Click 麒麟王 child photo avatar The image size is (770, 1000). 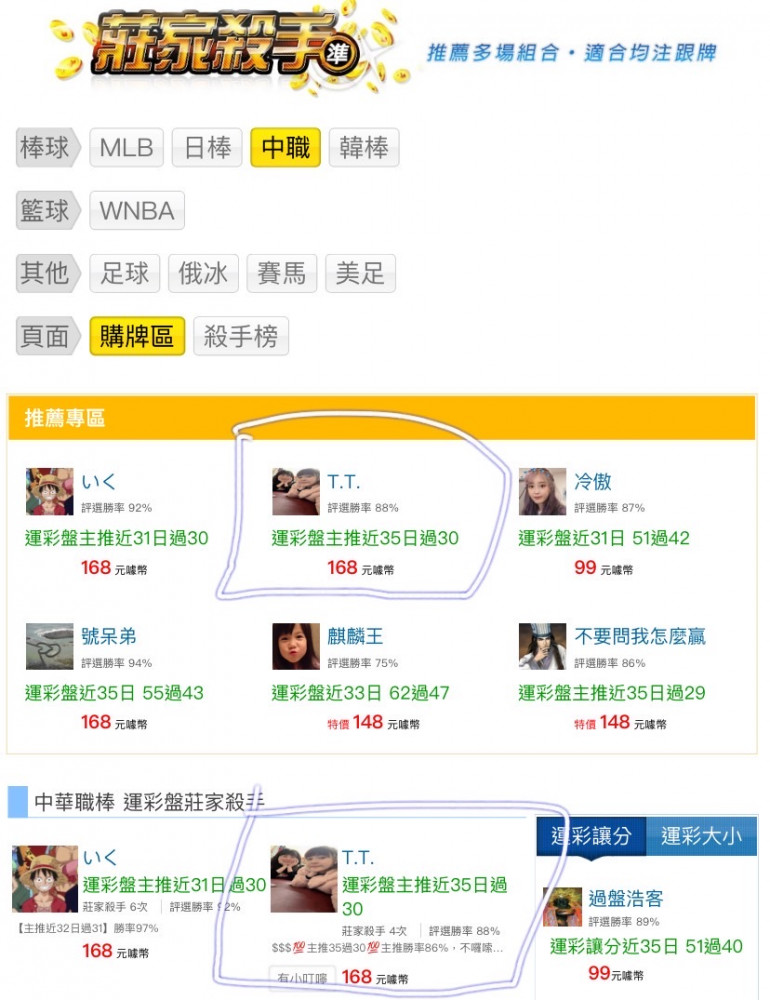click(296, 646)
